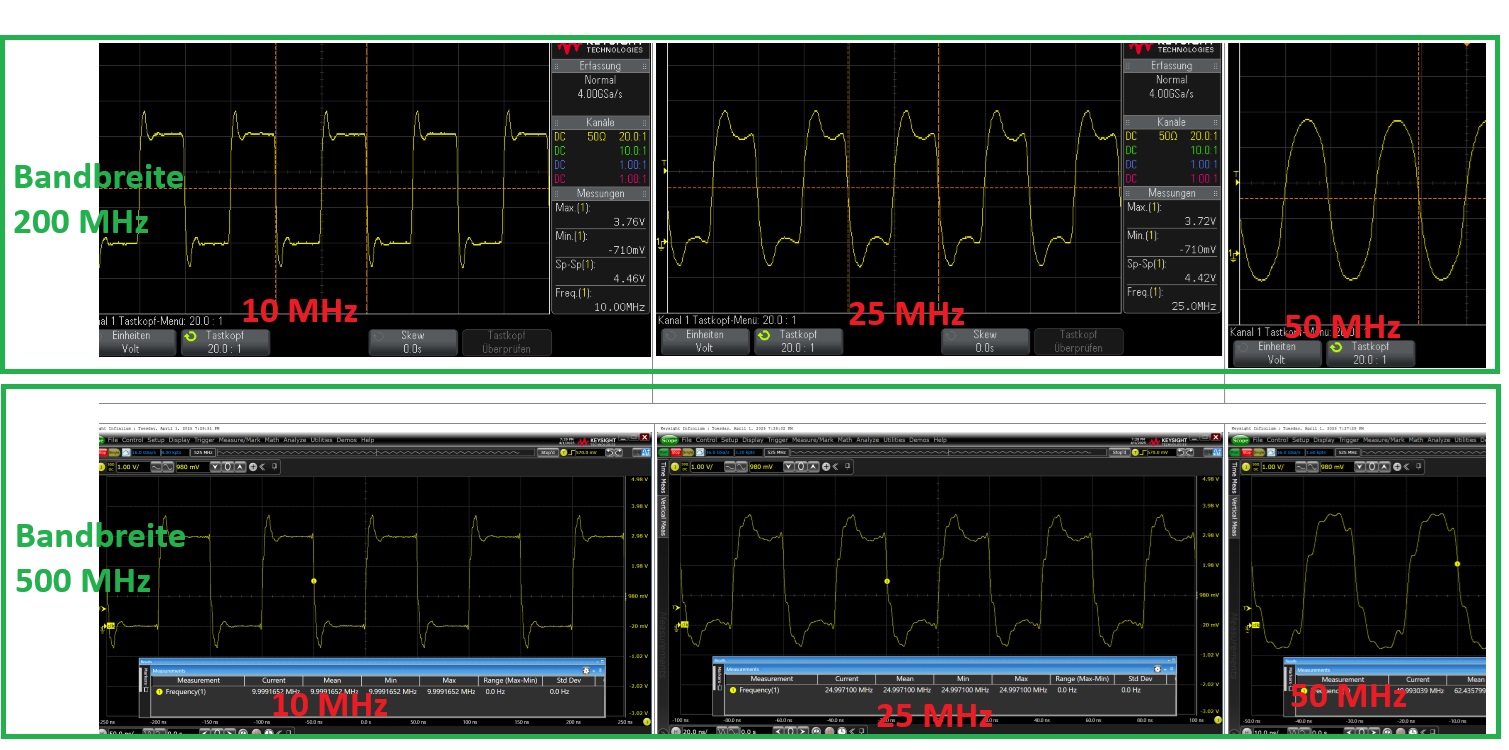Click zero offset button in 10 MHz window
The height and width of the screenshot is (750, 1509).
click(227, 467)
